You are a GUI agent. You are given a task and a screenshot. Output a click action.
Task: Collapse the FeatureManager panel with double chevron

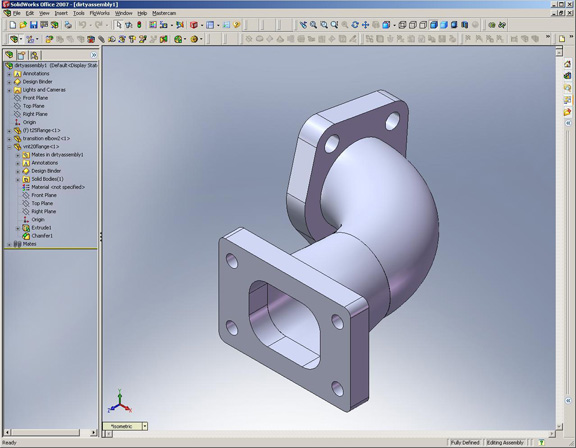[94, 55]
